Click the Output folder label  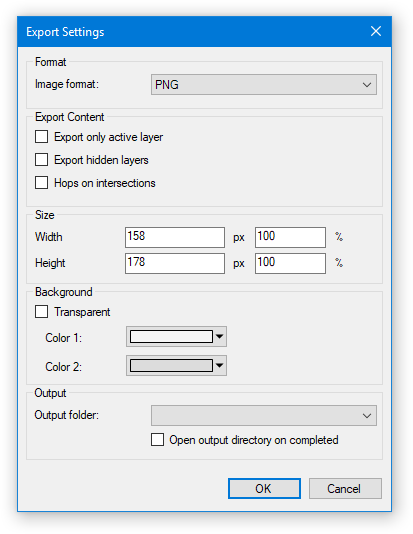coord(66,415)
